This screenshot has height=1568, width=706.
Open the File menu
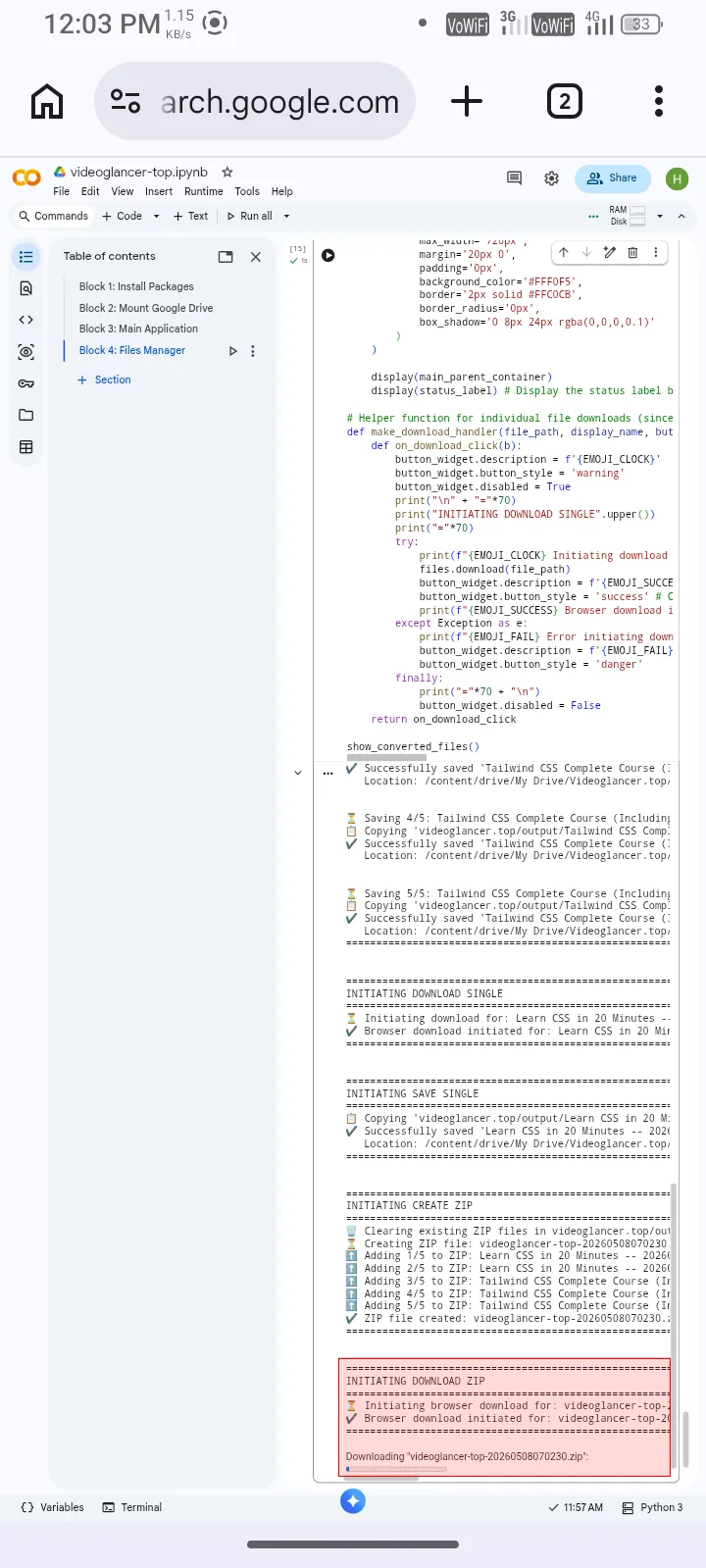coord(61,191)
